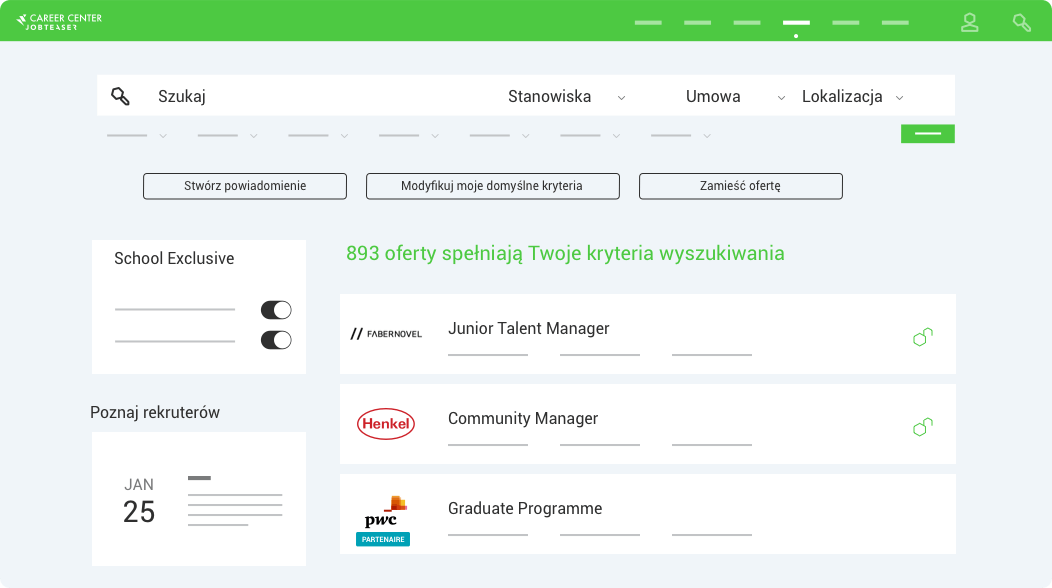The image size is (1052, 588).
Task: Click the green button below Lokalizacja
Action: coord(928,134)
